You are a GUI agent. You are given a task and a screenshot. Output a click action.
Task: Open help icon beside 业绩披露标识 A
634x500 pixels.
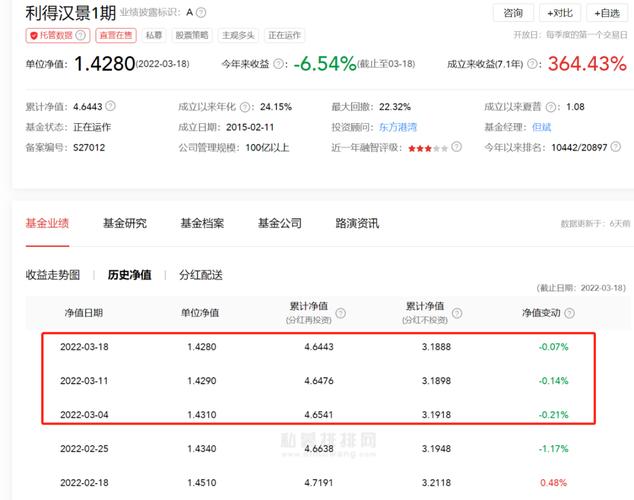coord(201,13)
